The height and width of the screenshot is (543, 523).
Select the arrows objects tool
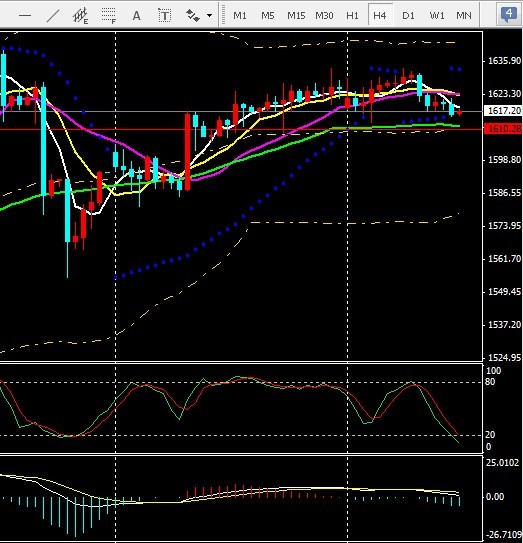point(193,16)
